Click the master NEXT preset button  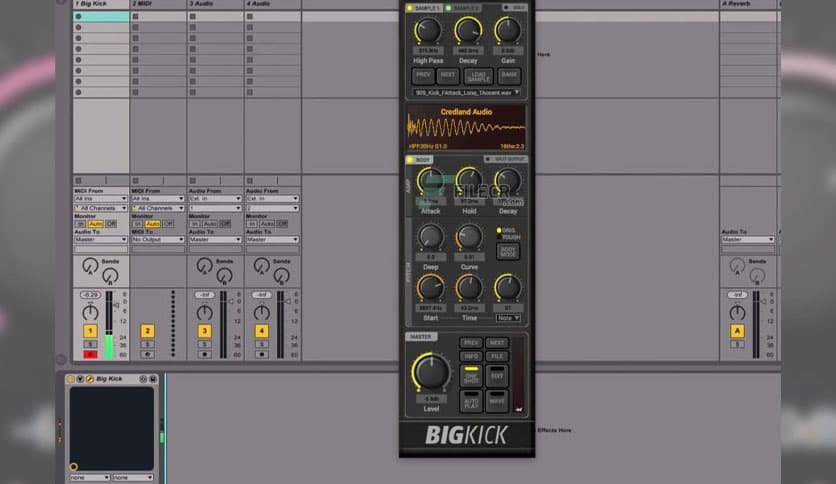[x=496, y=343]
